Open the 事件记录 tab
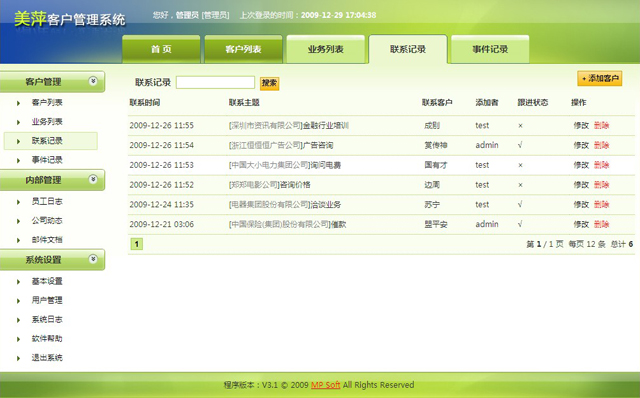Image resolution: width=640 pixels, height=398 pixels. coord(490,49)
